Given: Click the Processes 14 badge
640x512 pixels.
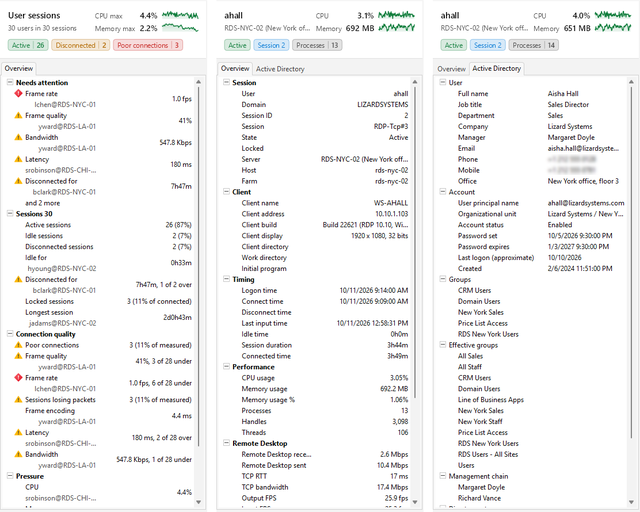Looking at the screenshot, I should point(533,45).
